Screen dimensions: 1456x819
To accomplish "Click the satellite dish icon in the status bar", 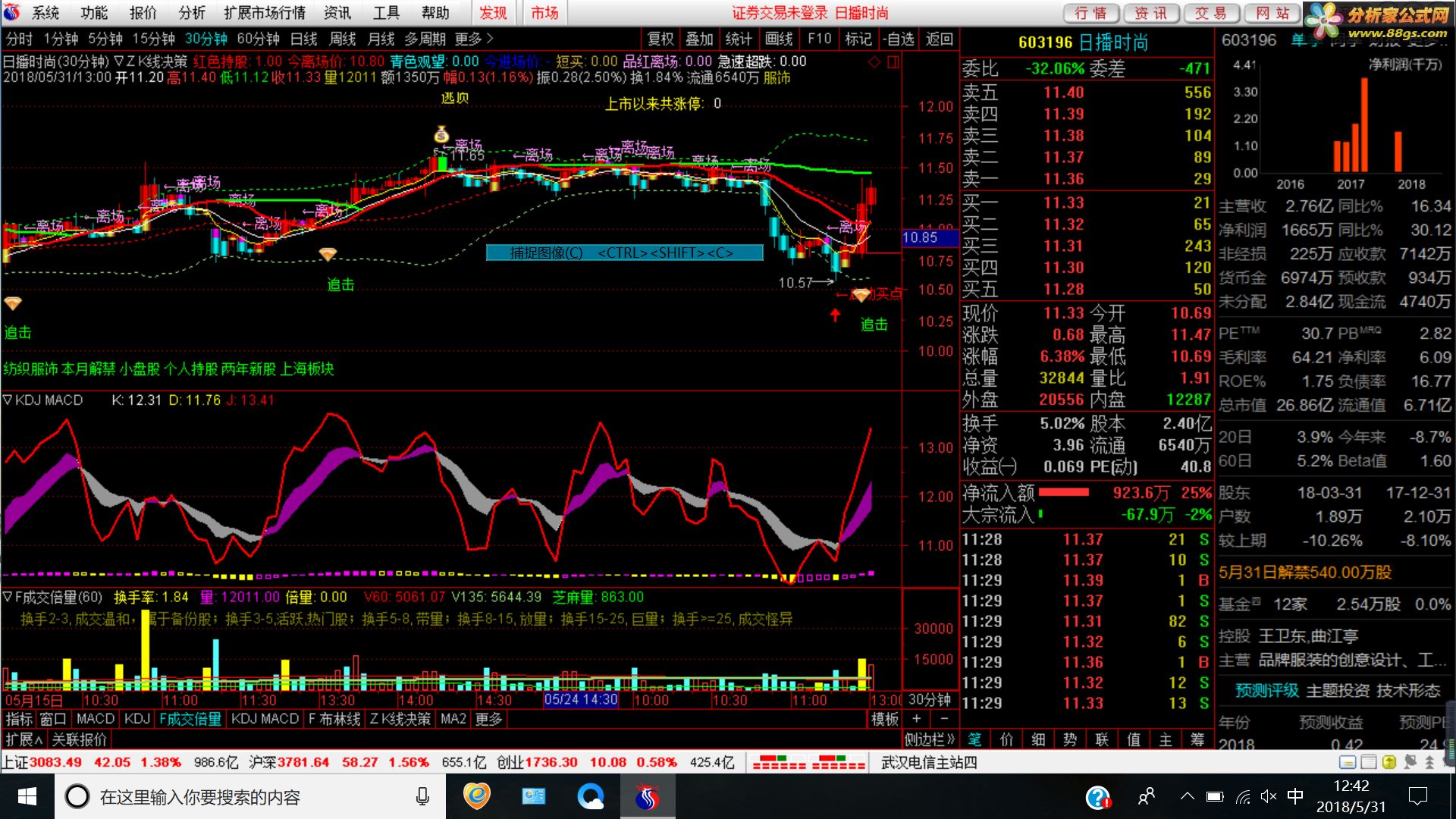I will [1410, 762].
